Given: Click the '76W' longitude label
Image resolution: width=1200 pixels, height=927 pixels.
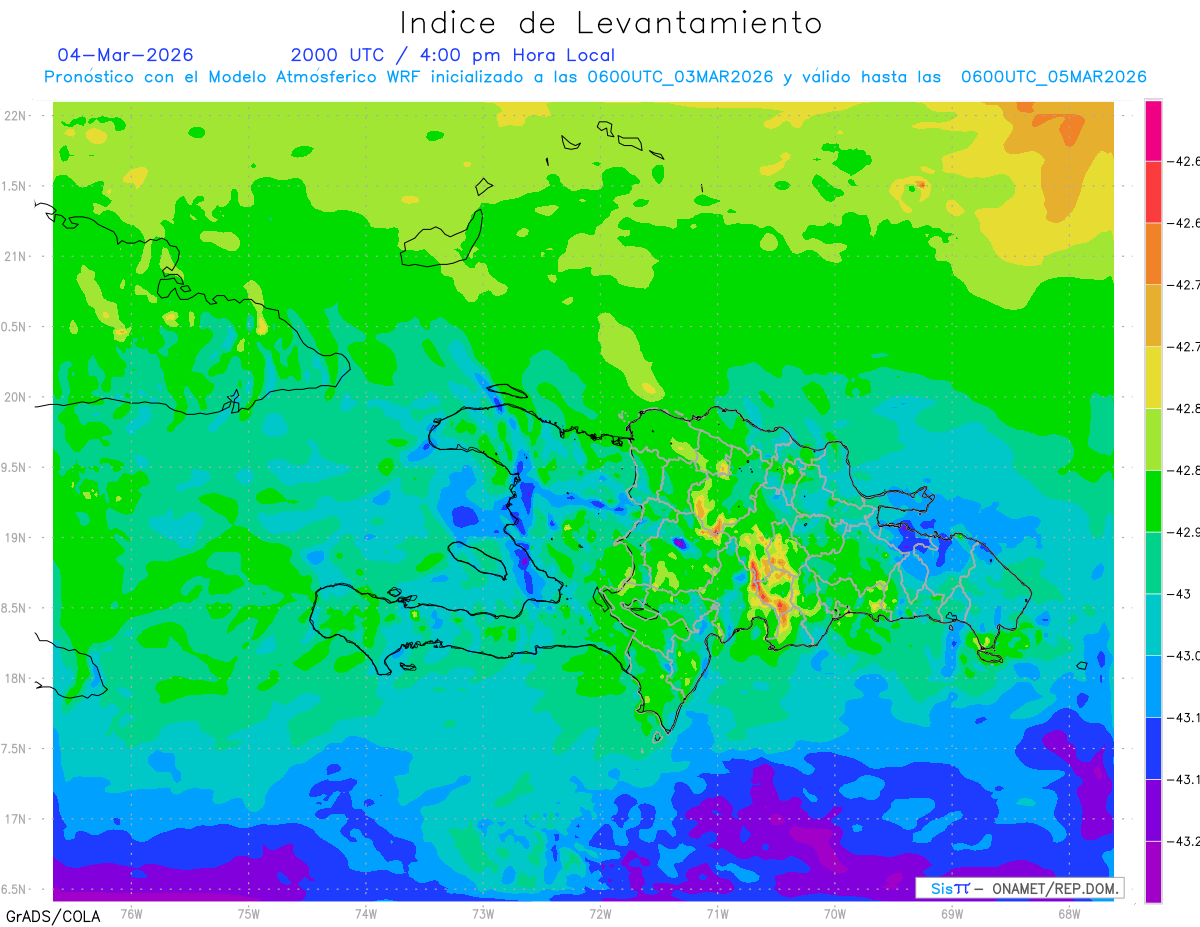Looking at the screenshot, I should pos(131,913).
